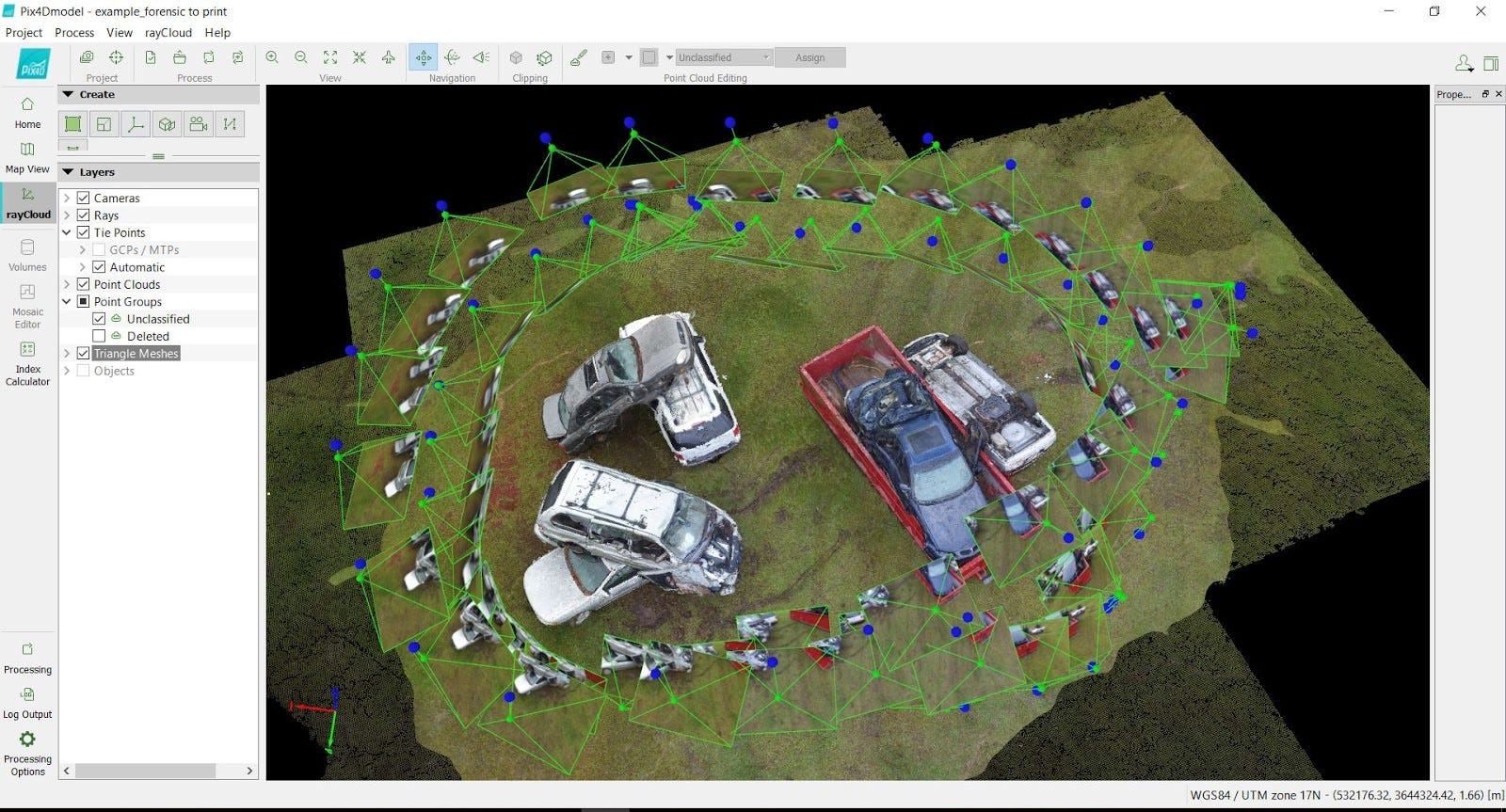Collapse the Tie Points tree node

click(67, 232)
